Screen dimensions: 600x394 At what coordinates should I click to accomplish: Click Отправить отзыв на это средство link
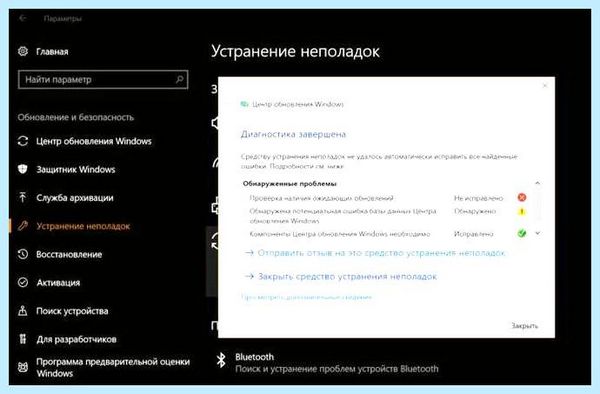382,253
